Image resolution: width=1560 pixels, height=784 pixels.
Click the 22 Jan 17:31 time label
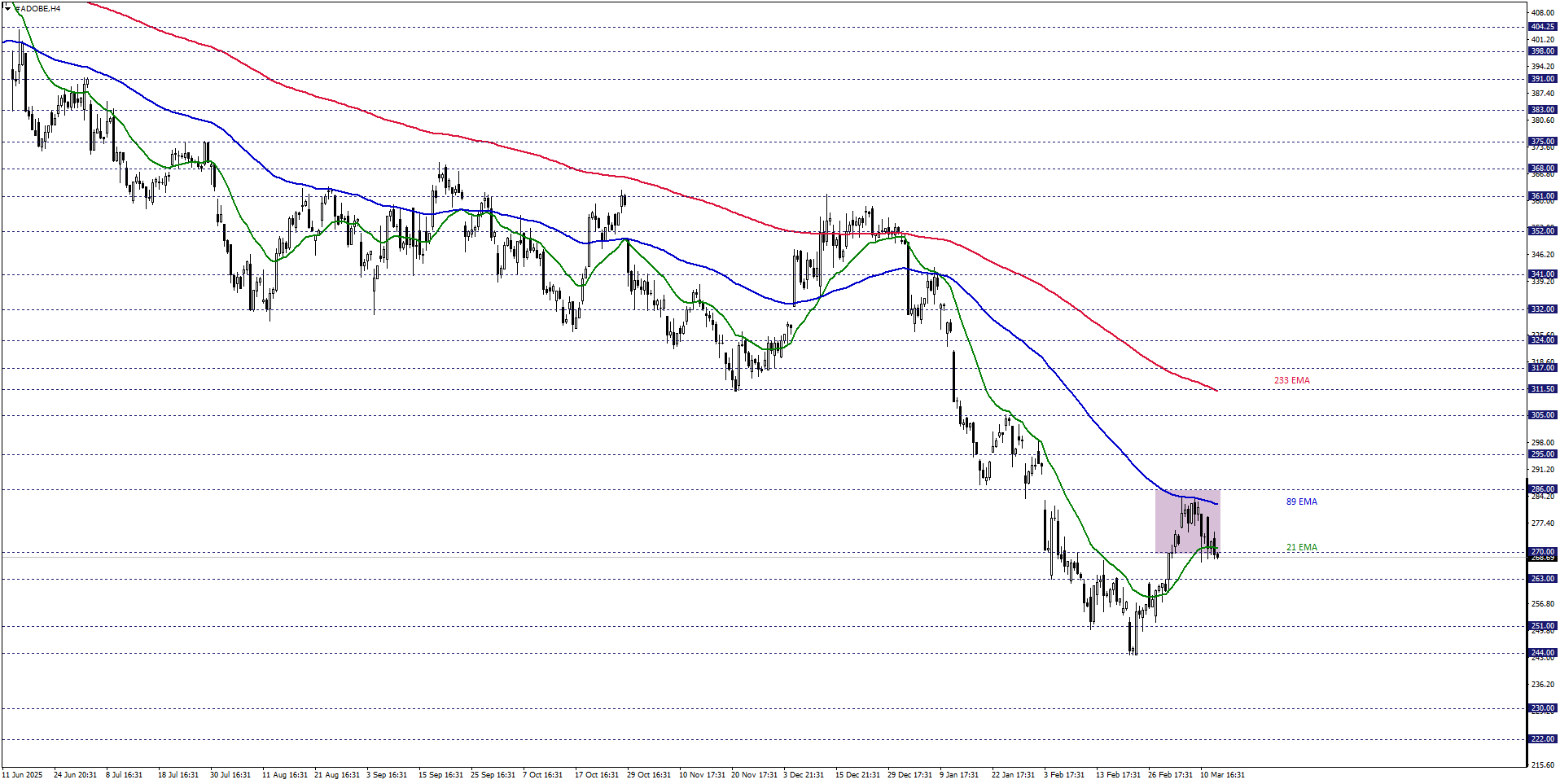coord(1013,774)
